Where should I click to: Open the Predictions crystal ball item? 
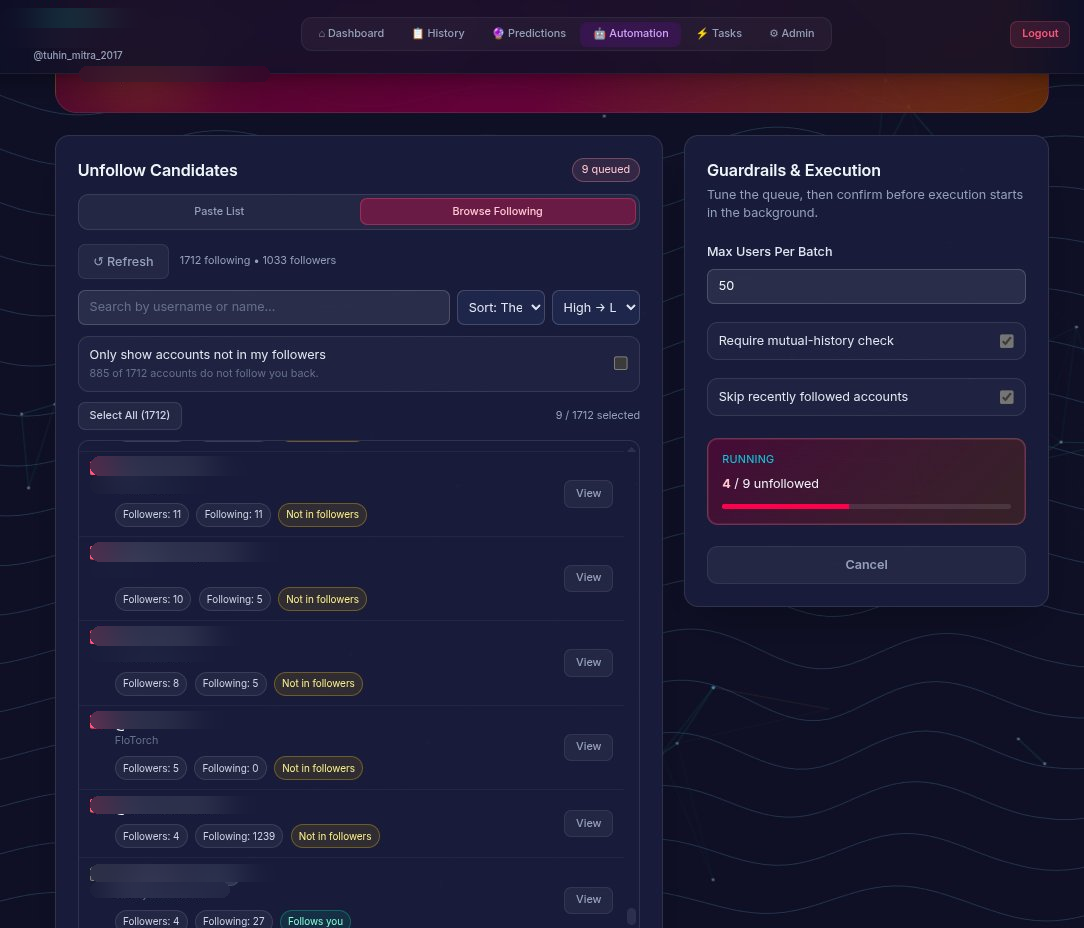point(529,33)
